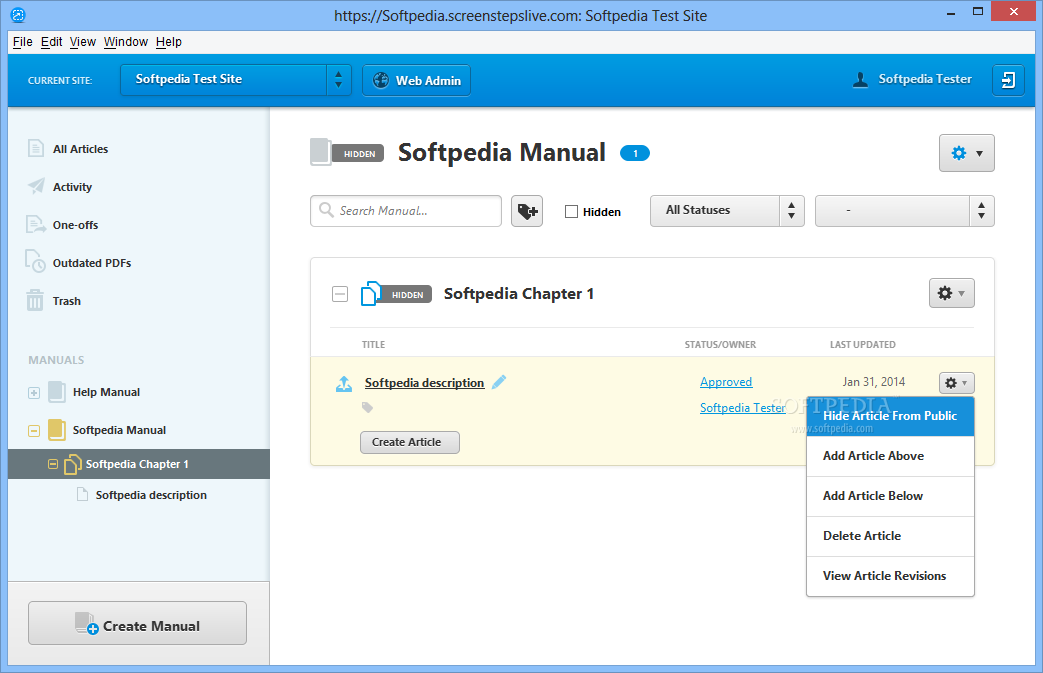Open the manual gear settings dropdown
This screenshot has height=673, width=1043.
pos(967,153)
